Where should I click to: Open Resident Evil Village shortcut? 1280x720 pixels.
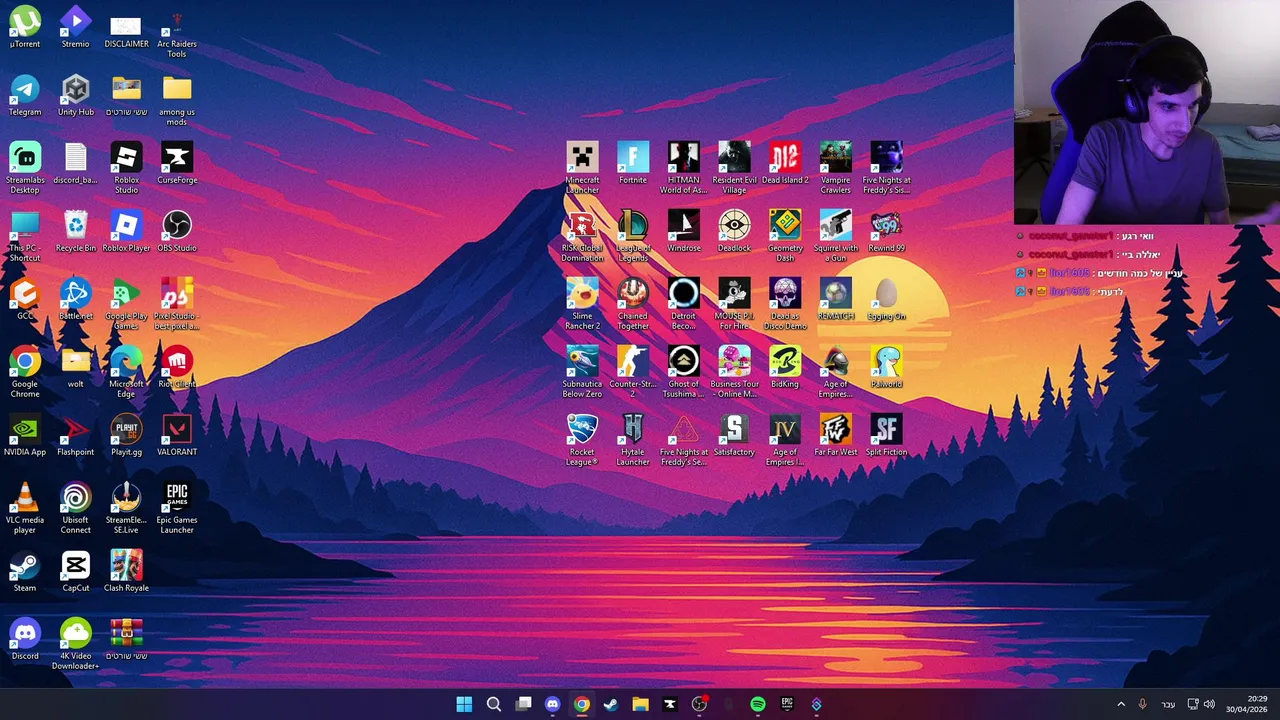[x=734, y=168]
